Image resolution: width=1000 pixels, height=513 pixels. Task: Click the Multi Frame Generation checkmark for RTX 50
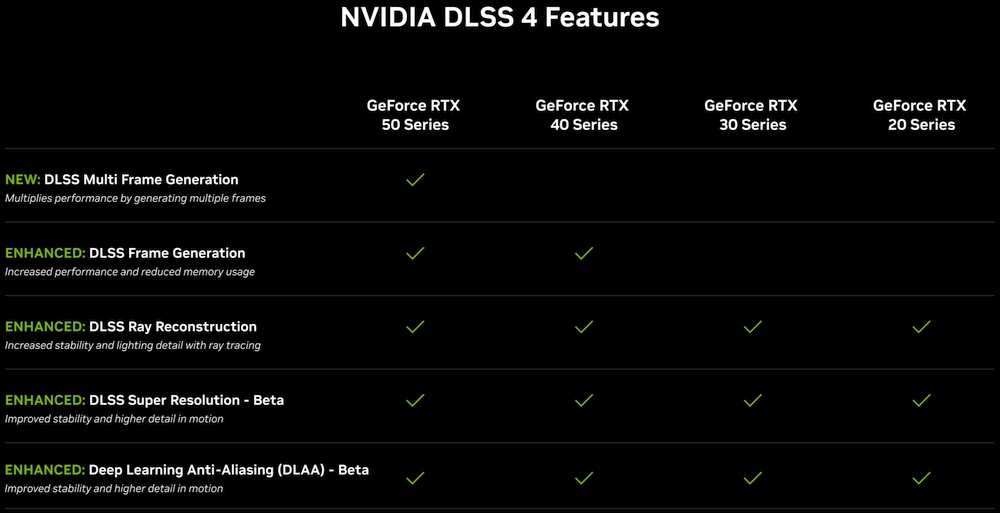pyautogui.click(x=415, y=180)
